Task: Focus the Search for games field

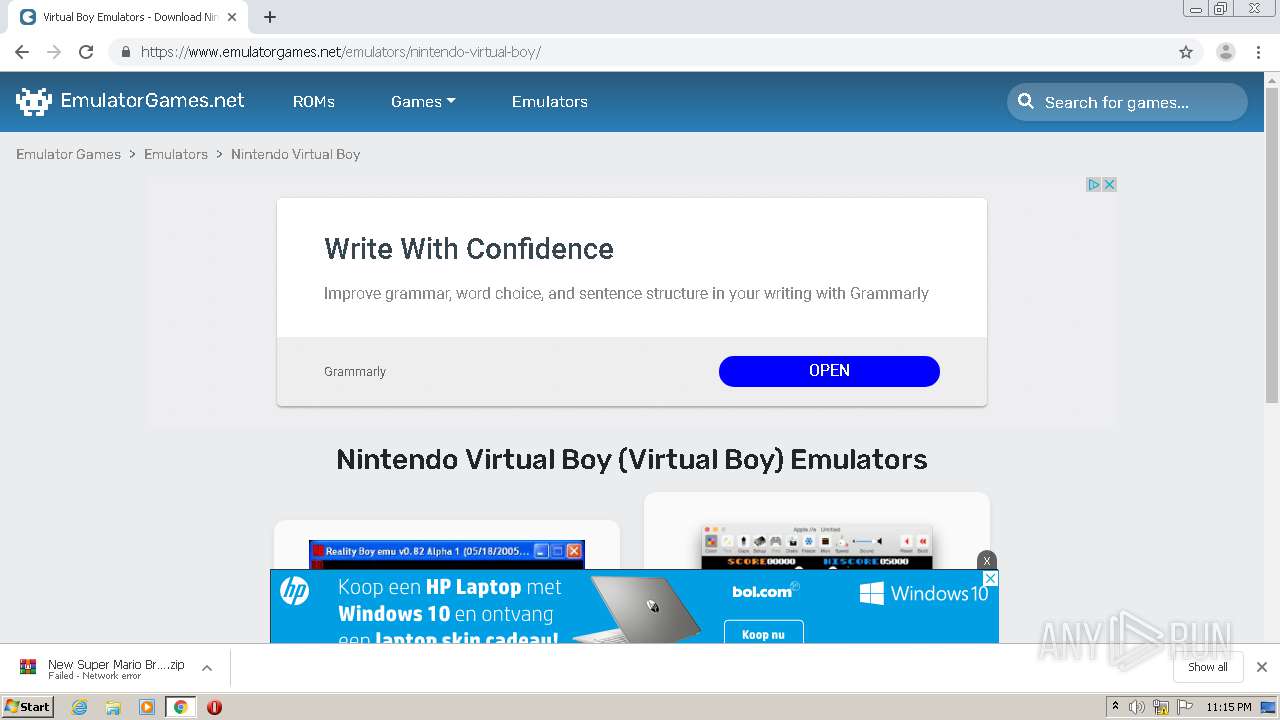Action: coord(1127,102)
